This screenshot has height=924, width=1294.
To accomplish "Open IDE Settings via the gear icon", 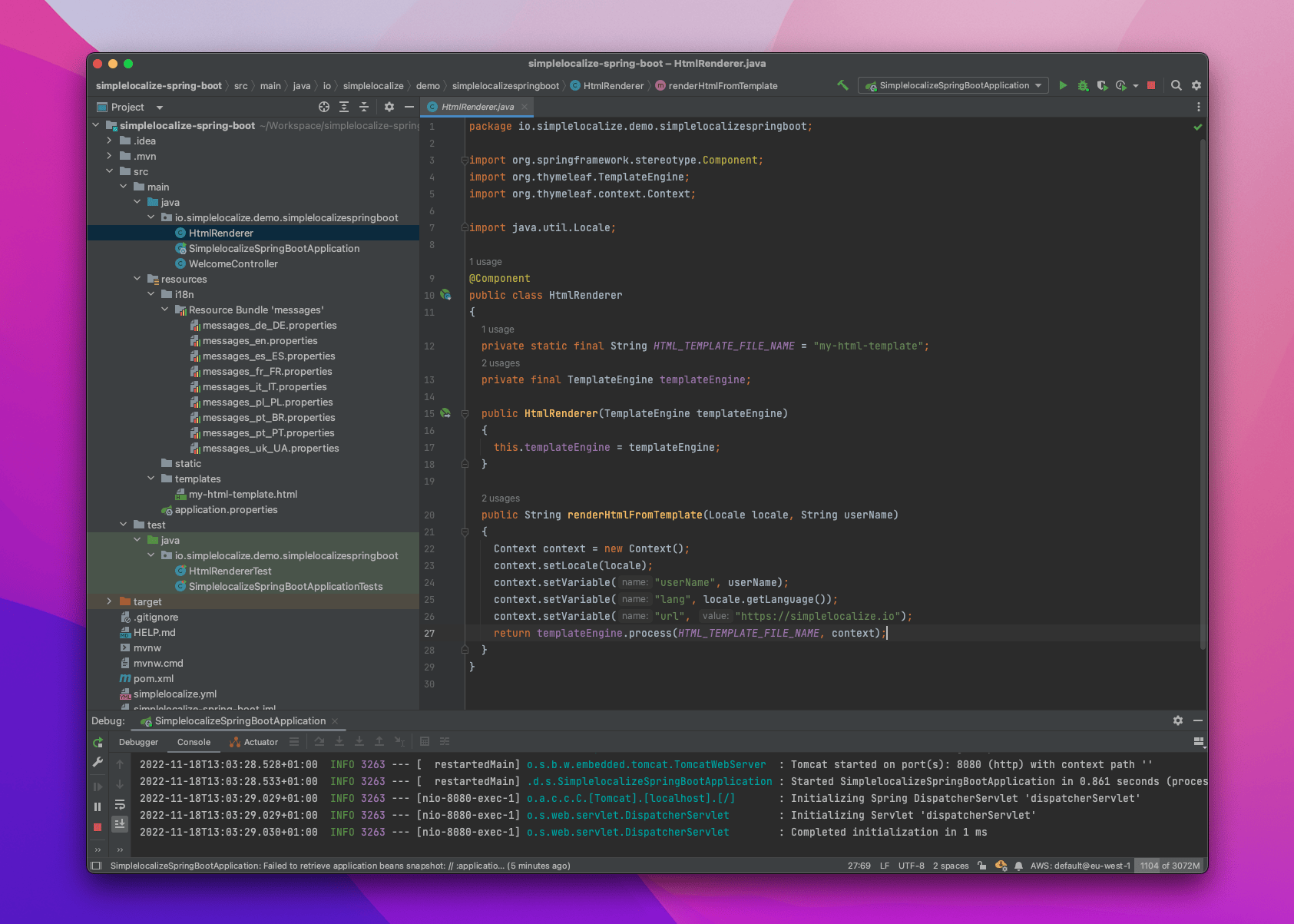I will [1196, 85].
